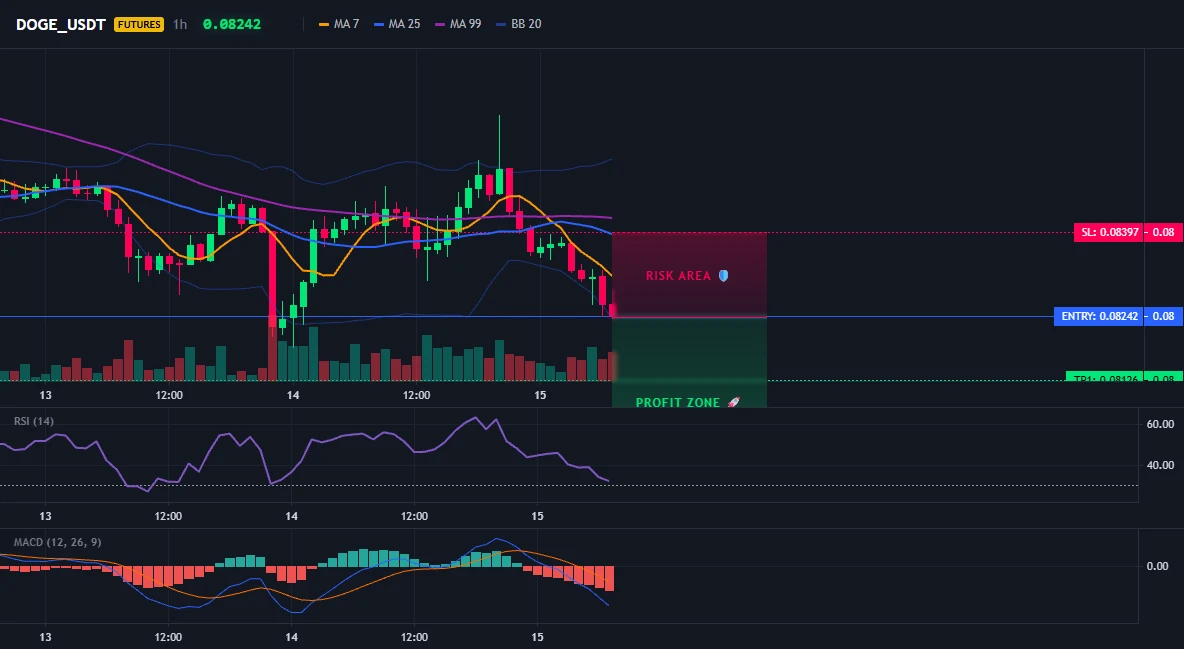Click the 40.00 value on RSI scale

coord(1160,465)
